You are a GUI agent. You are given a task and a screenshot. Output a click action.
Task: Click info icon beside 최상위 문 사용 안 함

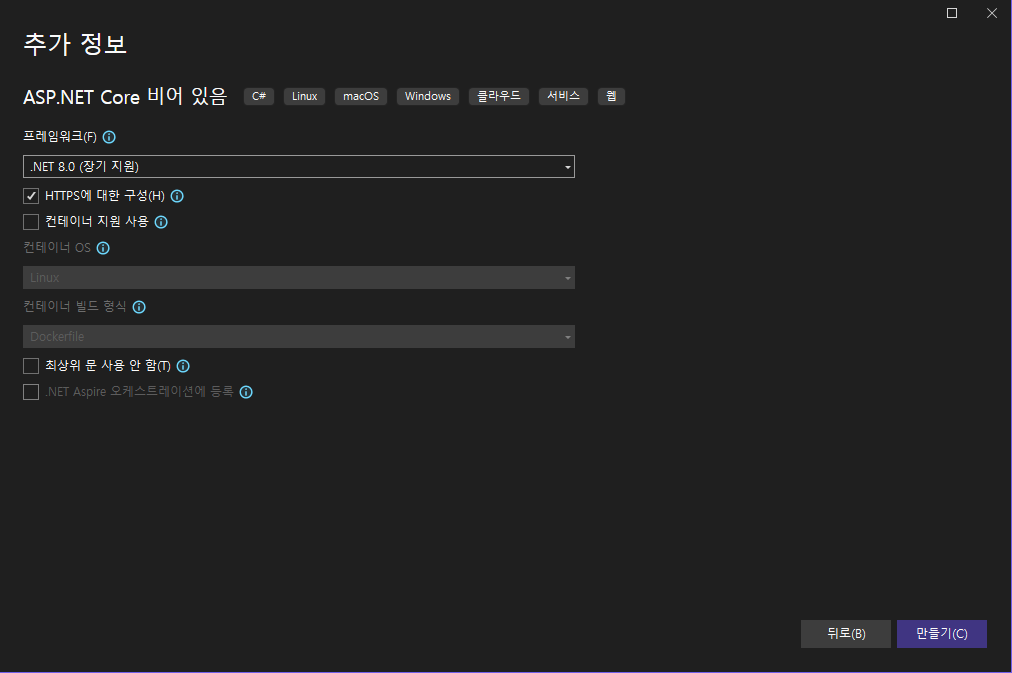[x=183, y=366]
